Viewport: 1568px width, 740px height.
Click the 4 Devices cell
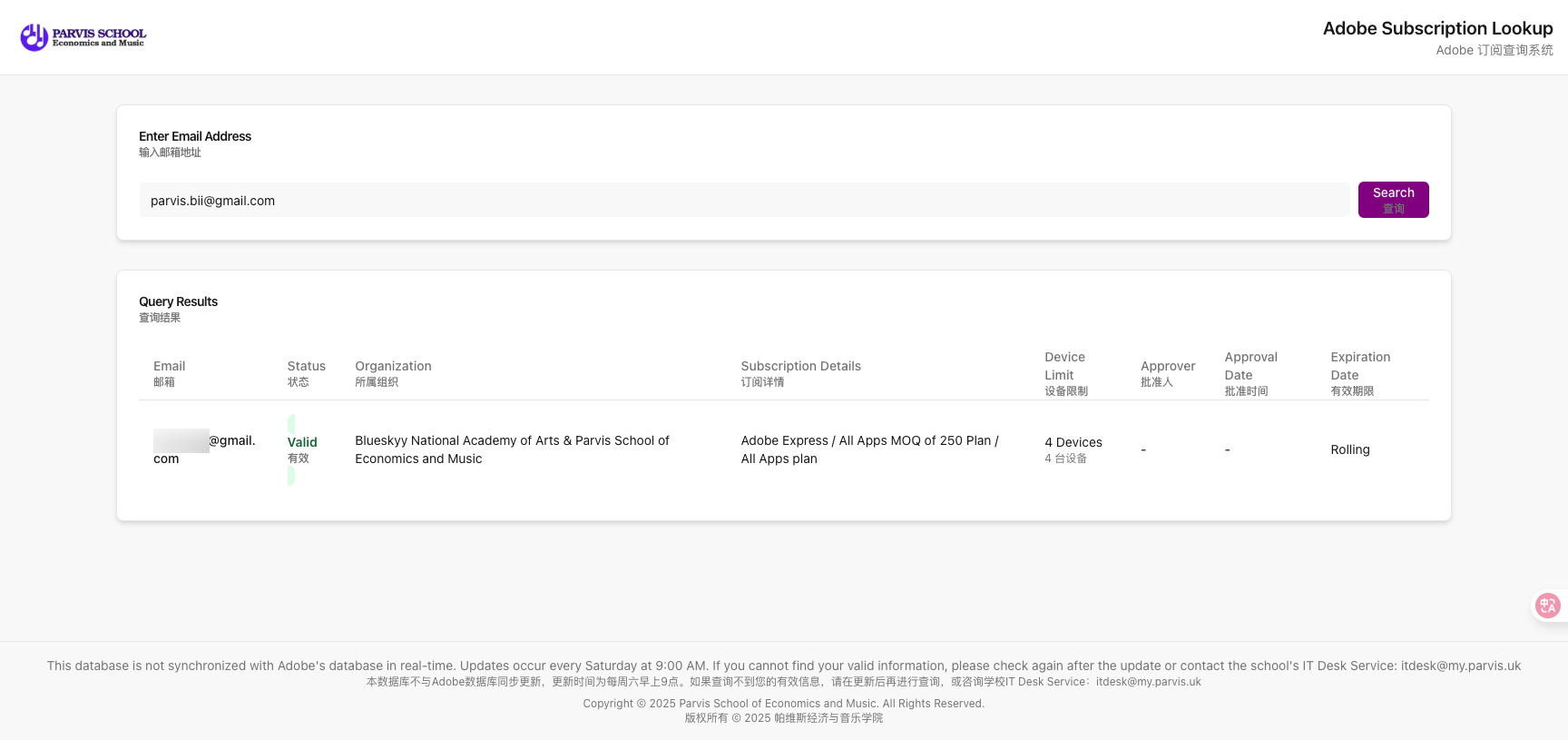1073,449
